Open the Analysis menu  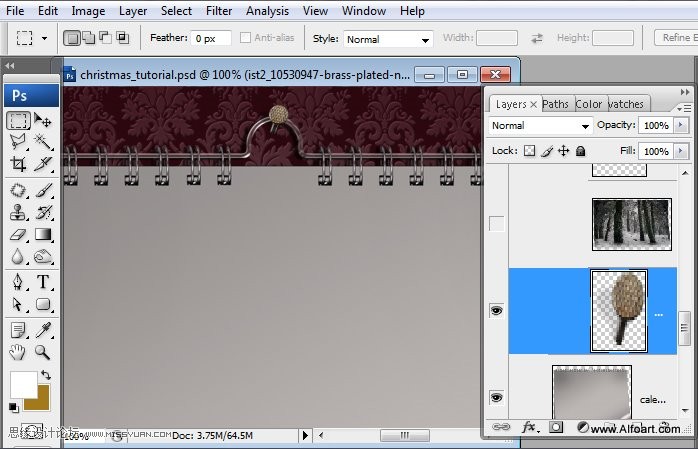tap(267, 11)
